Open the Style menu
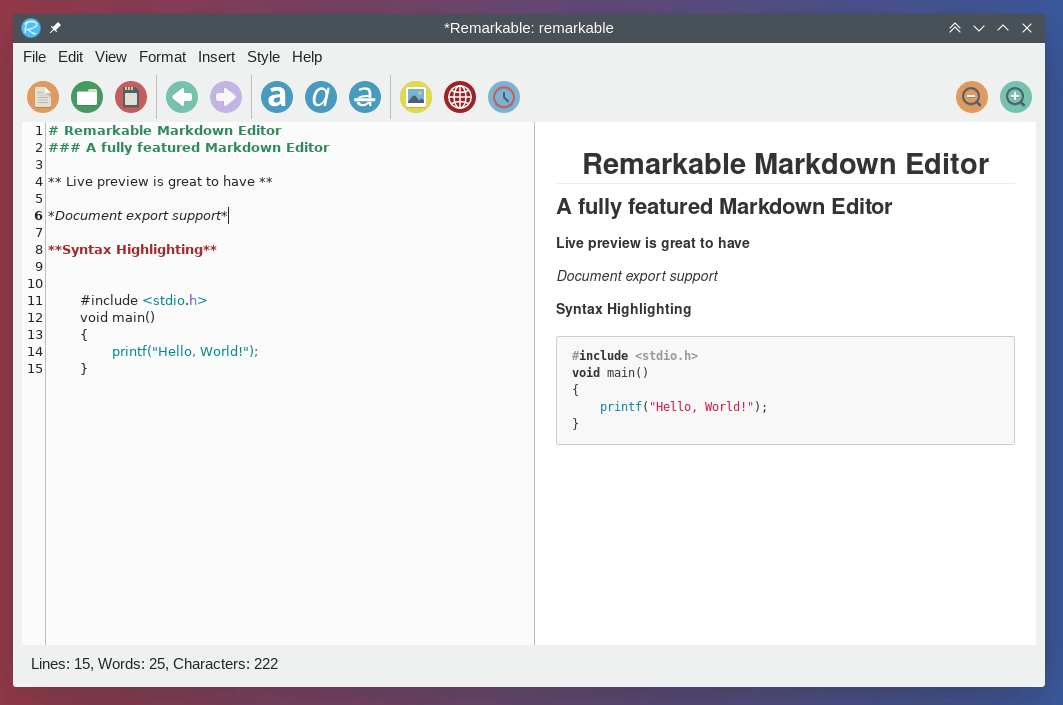1063x705 pixels. (263, 57)
